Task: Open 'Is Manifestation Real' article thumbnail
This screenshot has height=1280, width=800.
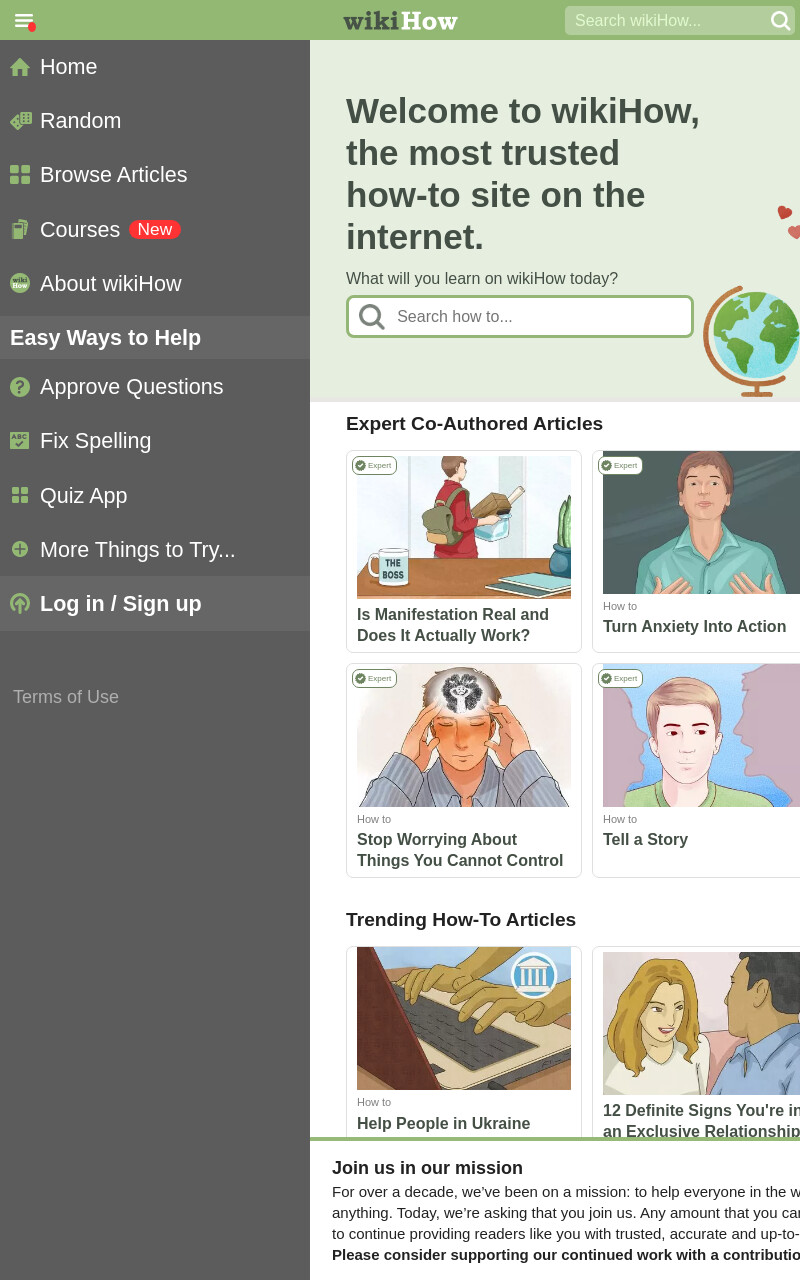Action: click(x=464, y=527)
